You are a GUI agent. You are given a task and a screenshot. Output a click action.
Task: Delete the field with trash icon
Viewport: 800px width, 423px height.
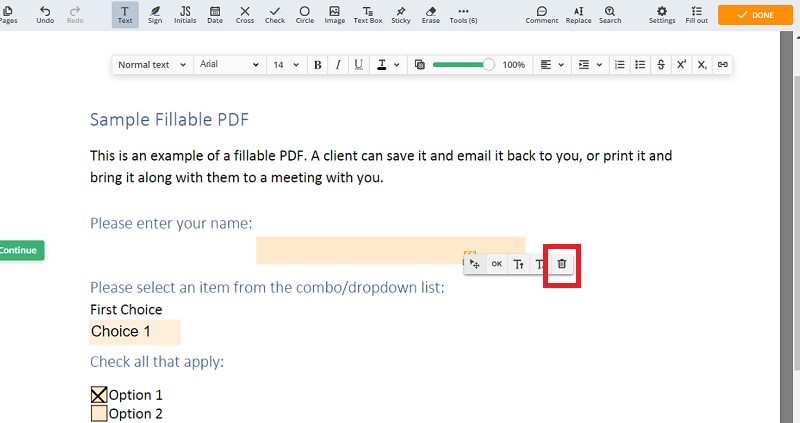(x=562, y=264)
